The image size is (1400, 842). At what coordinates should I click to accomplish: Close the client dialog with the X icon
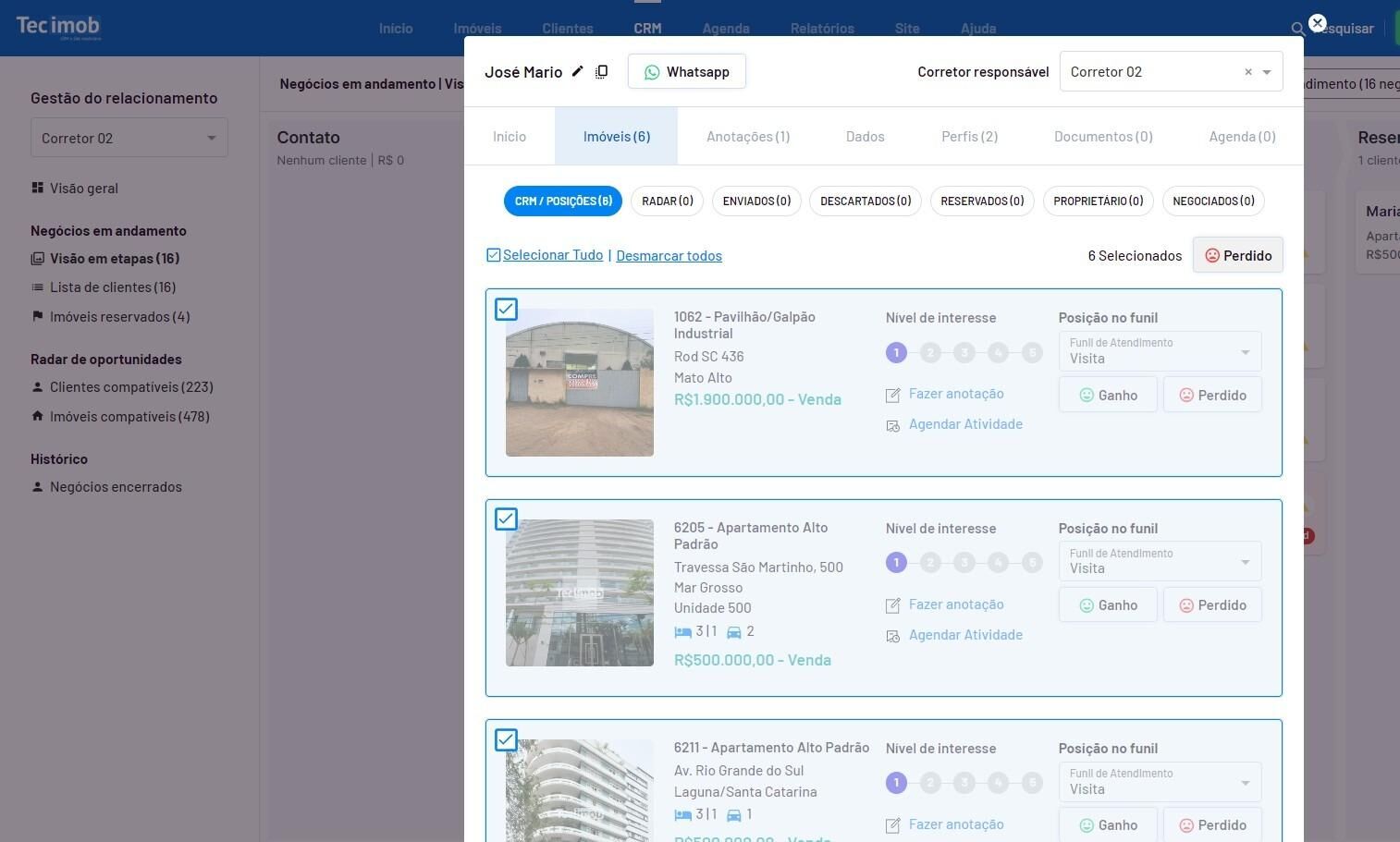[1318, 23]
